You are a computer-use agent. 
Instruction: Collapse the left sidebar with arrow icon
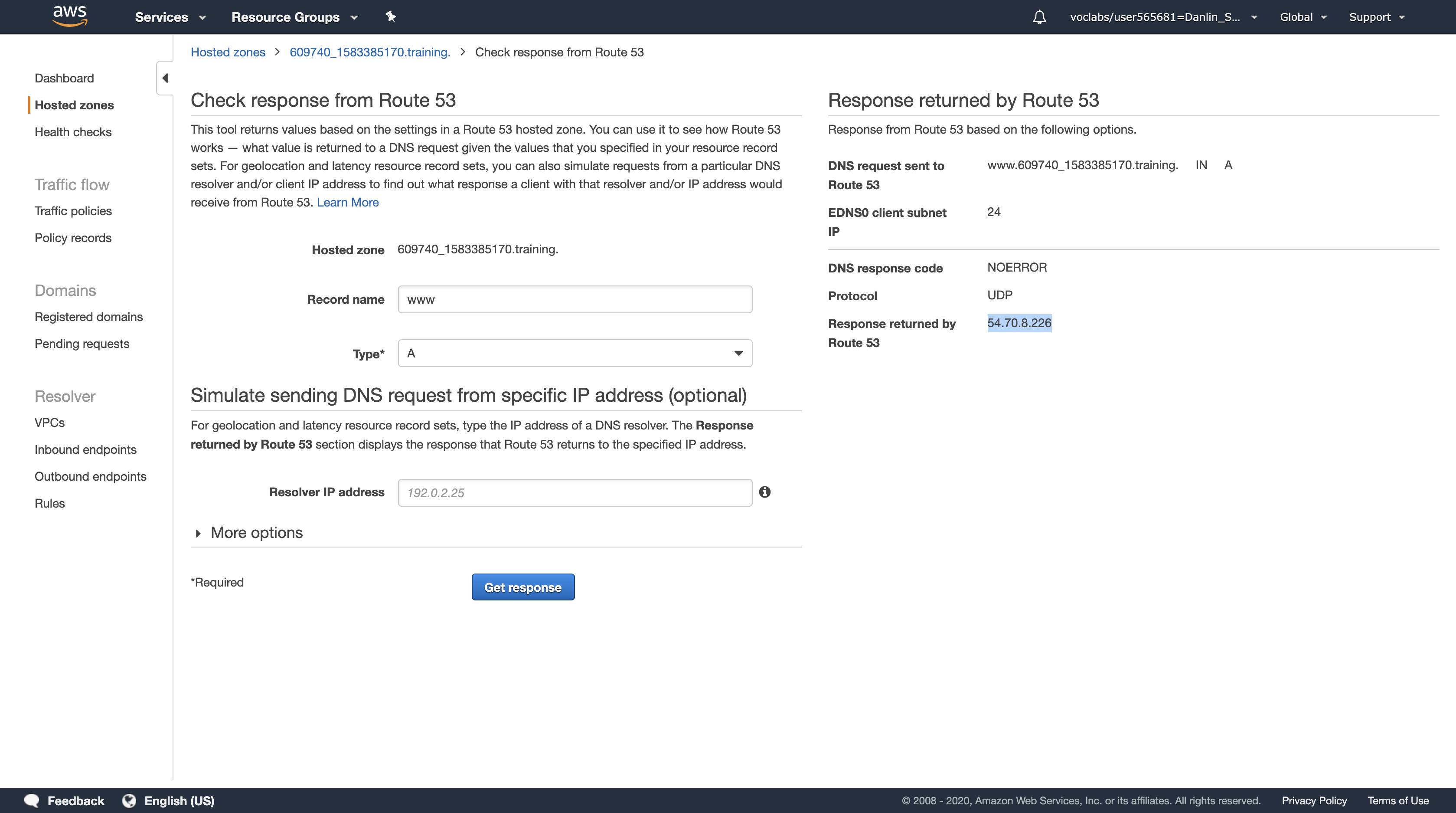point(165,78)
